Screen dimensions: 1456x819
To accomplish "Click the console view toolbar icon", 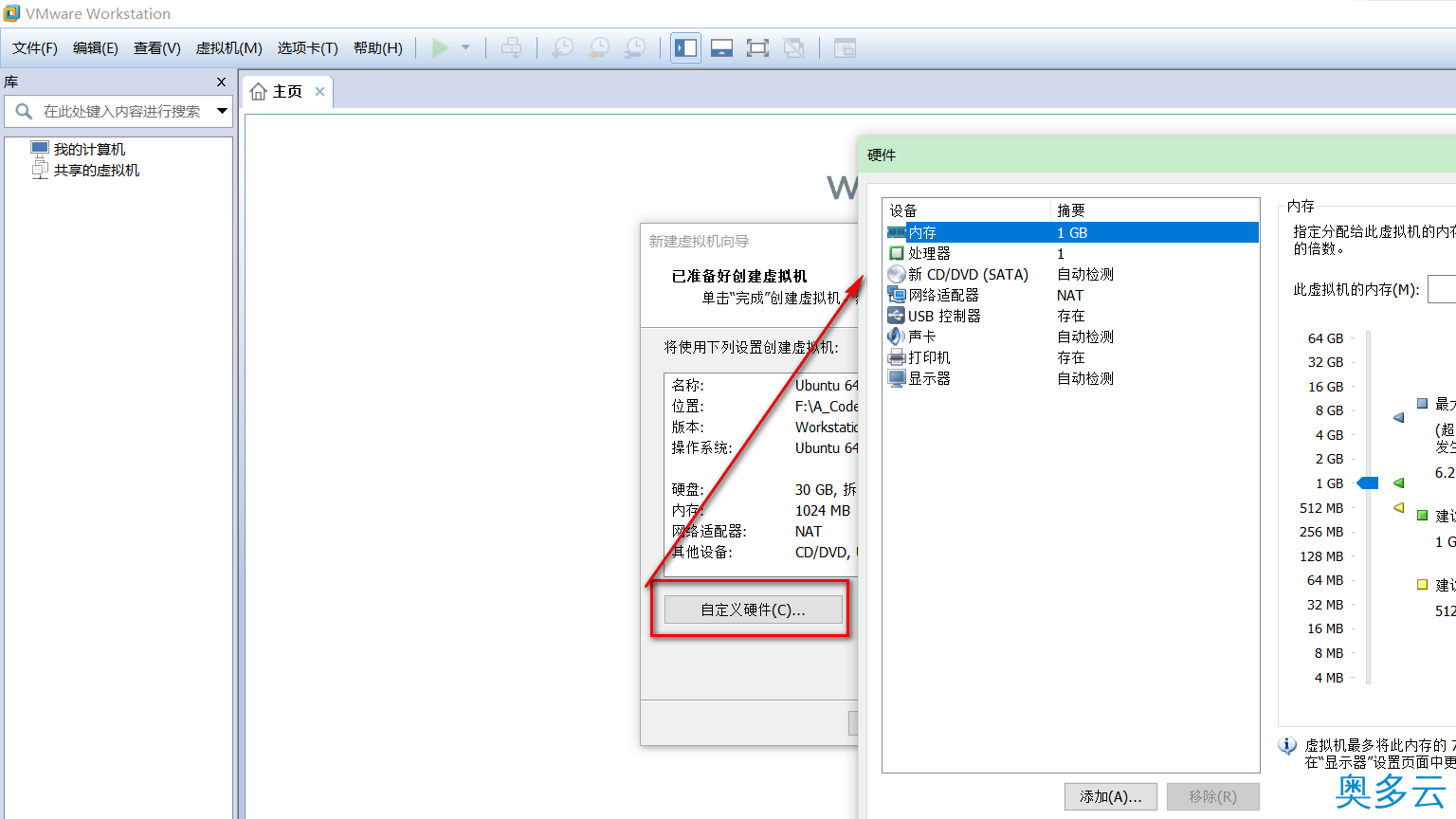I will [845, 47].
